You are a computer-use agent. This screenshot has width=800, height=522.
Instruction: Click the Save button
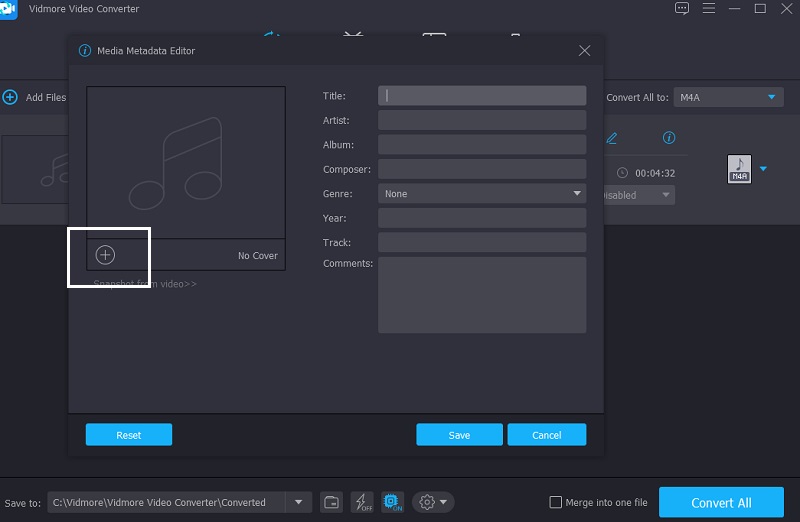pyautogui.click(x=459, y=435)
